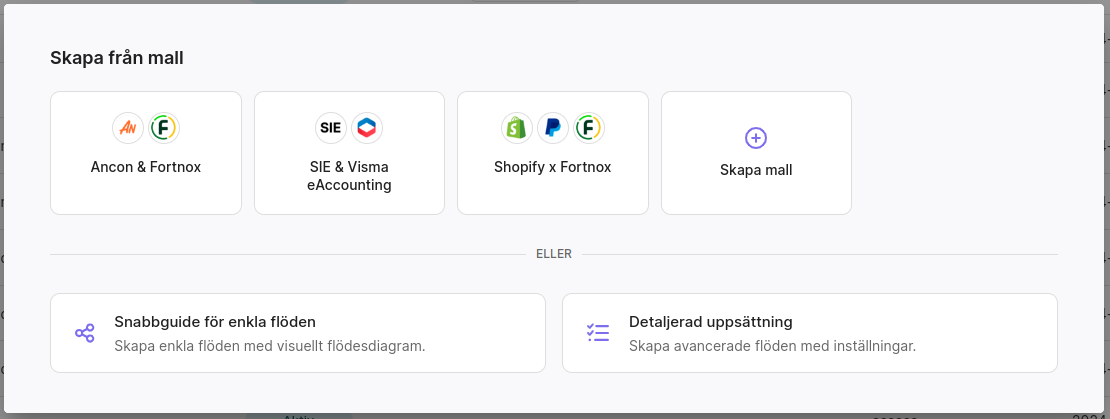The width and height of the screenshot is (1110, 419).
Task: Click the Ancon logo icon
Action: [x=128, y=128]
